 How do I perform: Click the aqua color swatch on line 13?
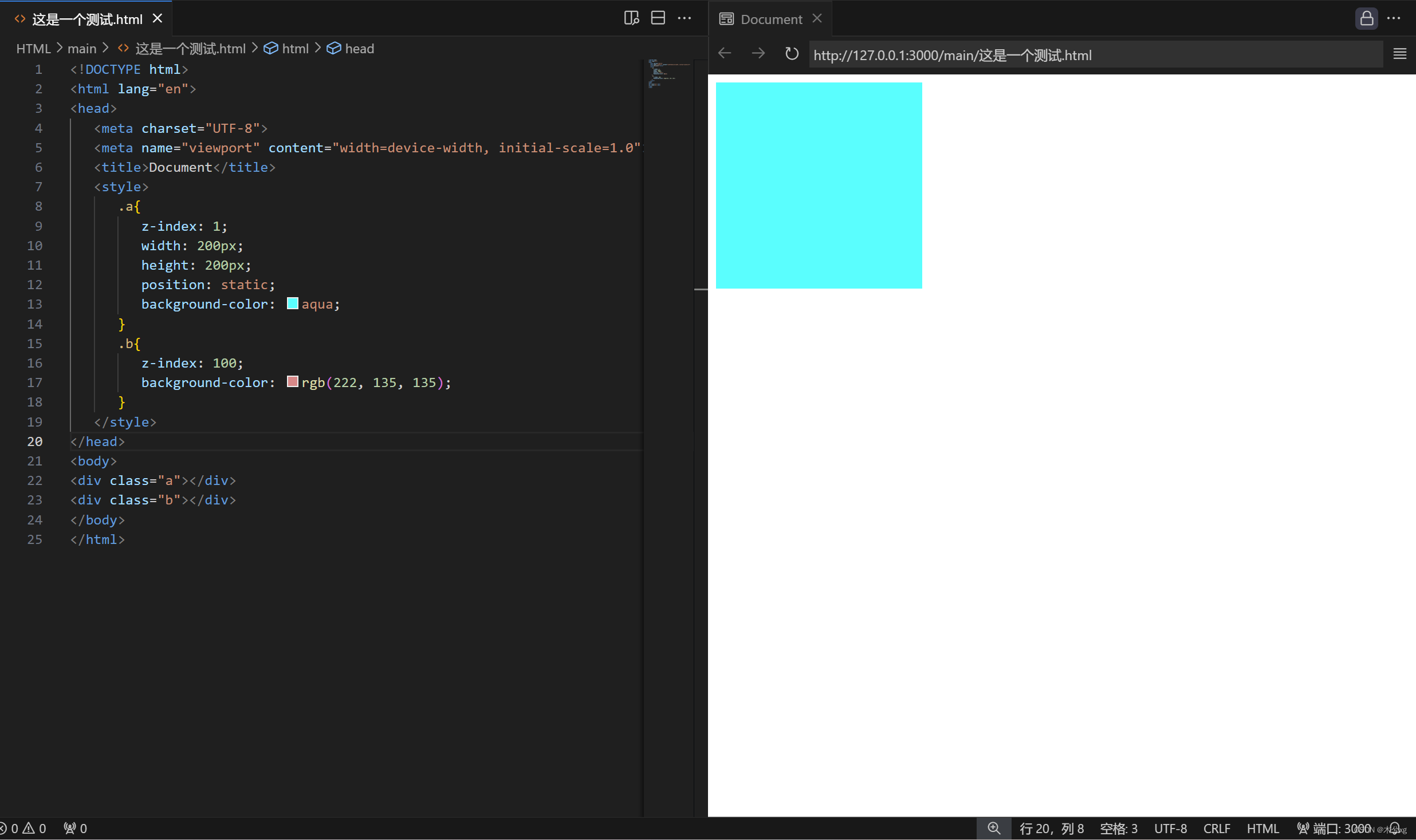[292, 303]
